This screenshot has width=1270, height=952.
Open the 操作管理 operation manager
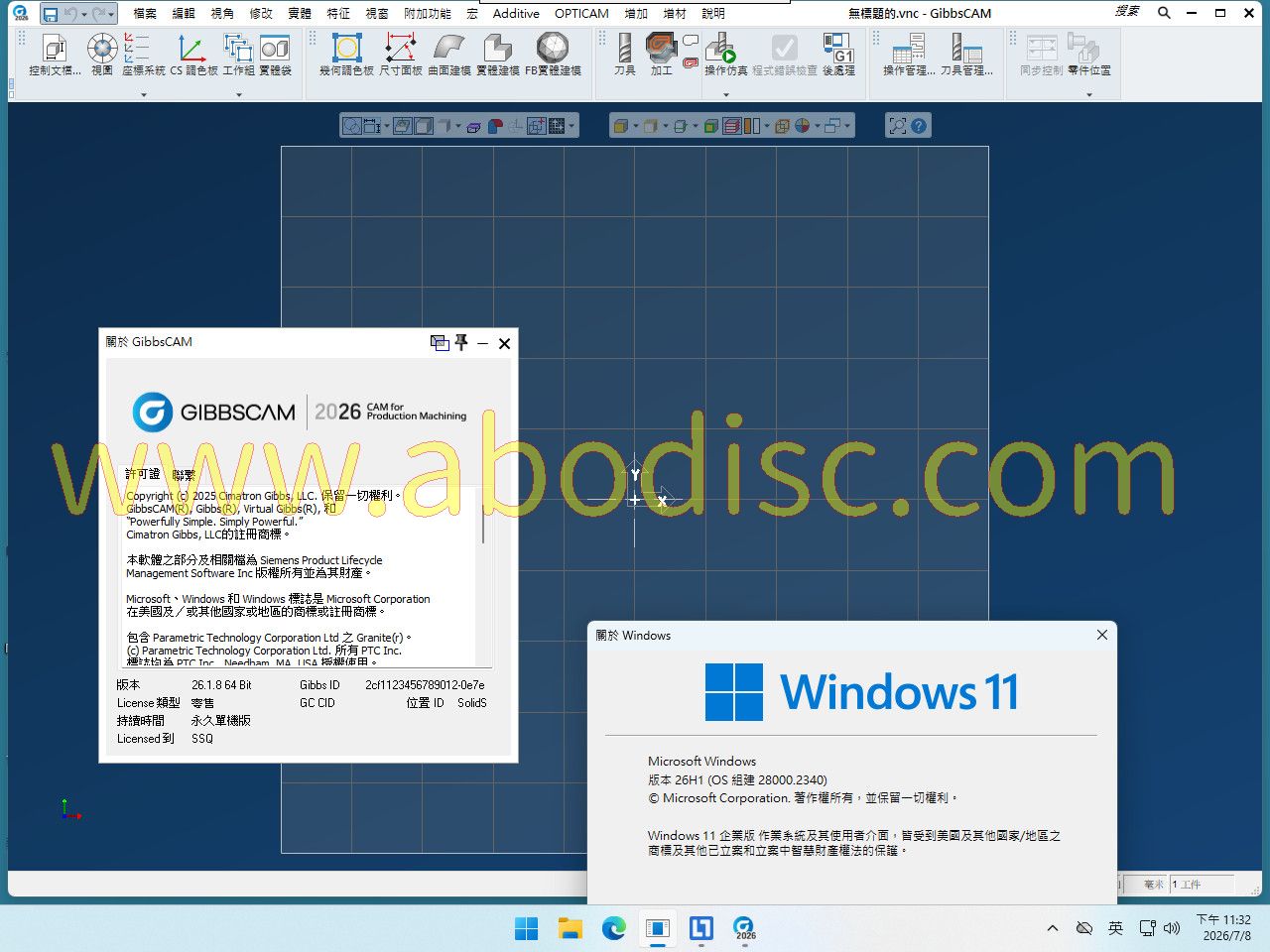(909, 55)
